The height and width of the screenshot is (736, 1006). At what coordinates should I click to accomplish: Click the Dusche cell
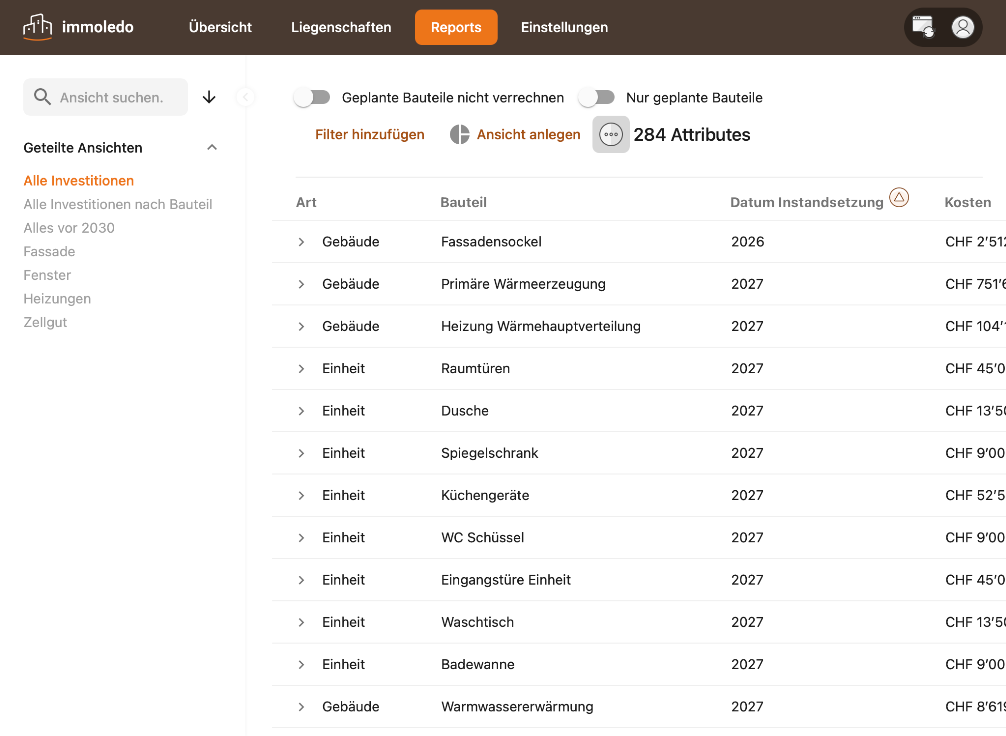[x=465, y=411]
